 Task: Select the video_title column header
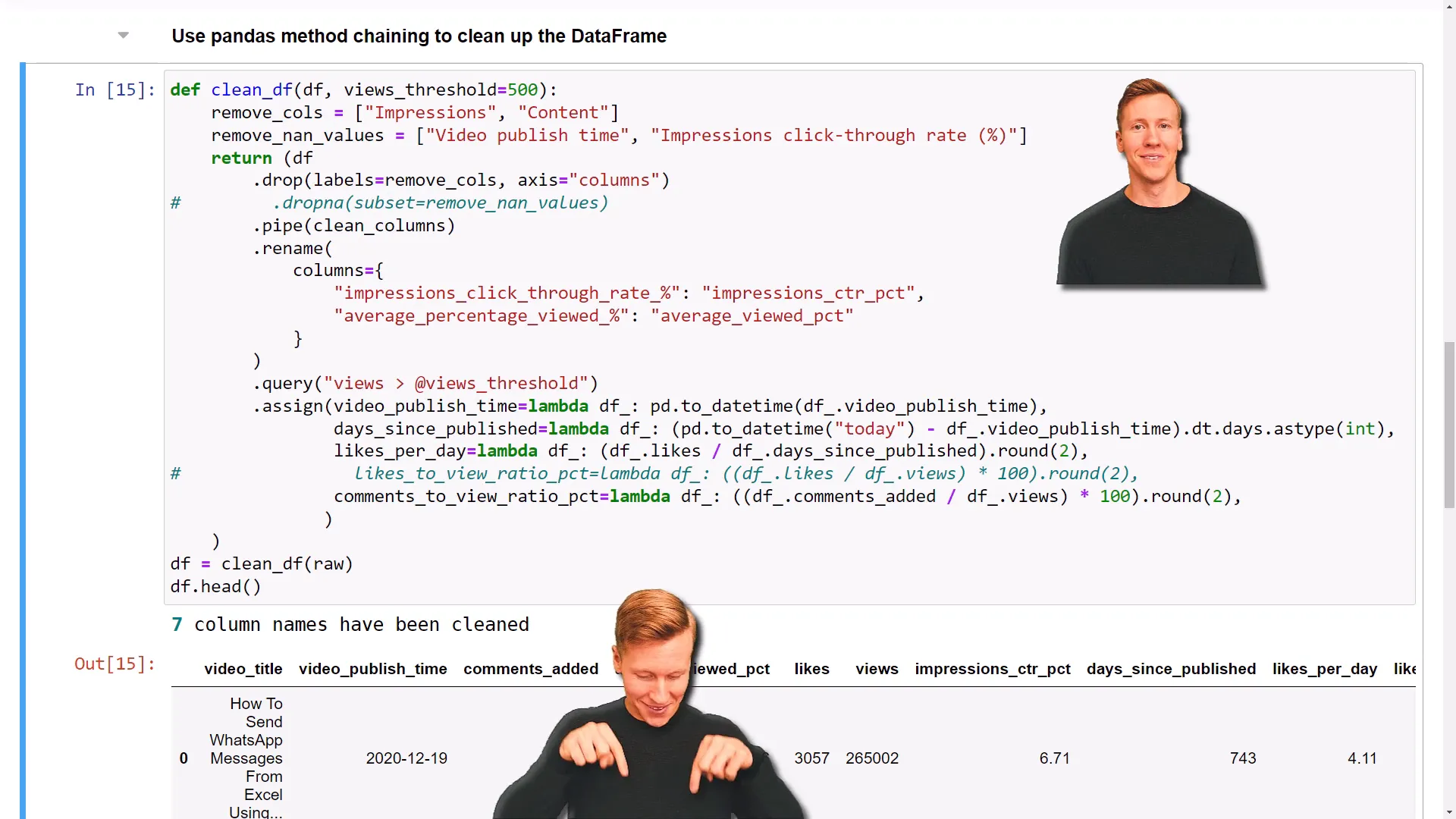pos(243,669)
